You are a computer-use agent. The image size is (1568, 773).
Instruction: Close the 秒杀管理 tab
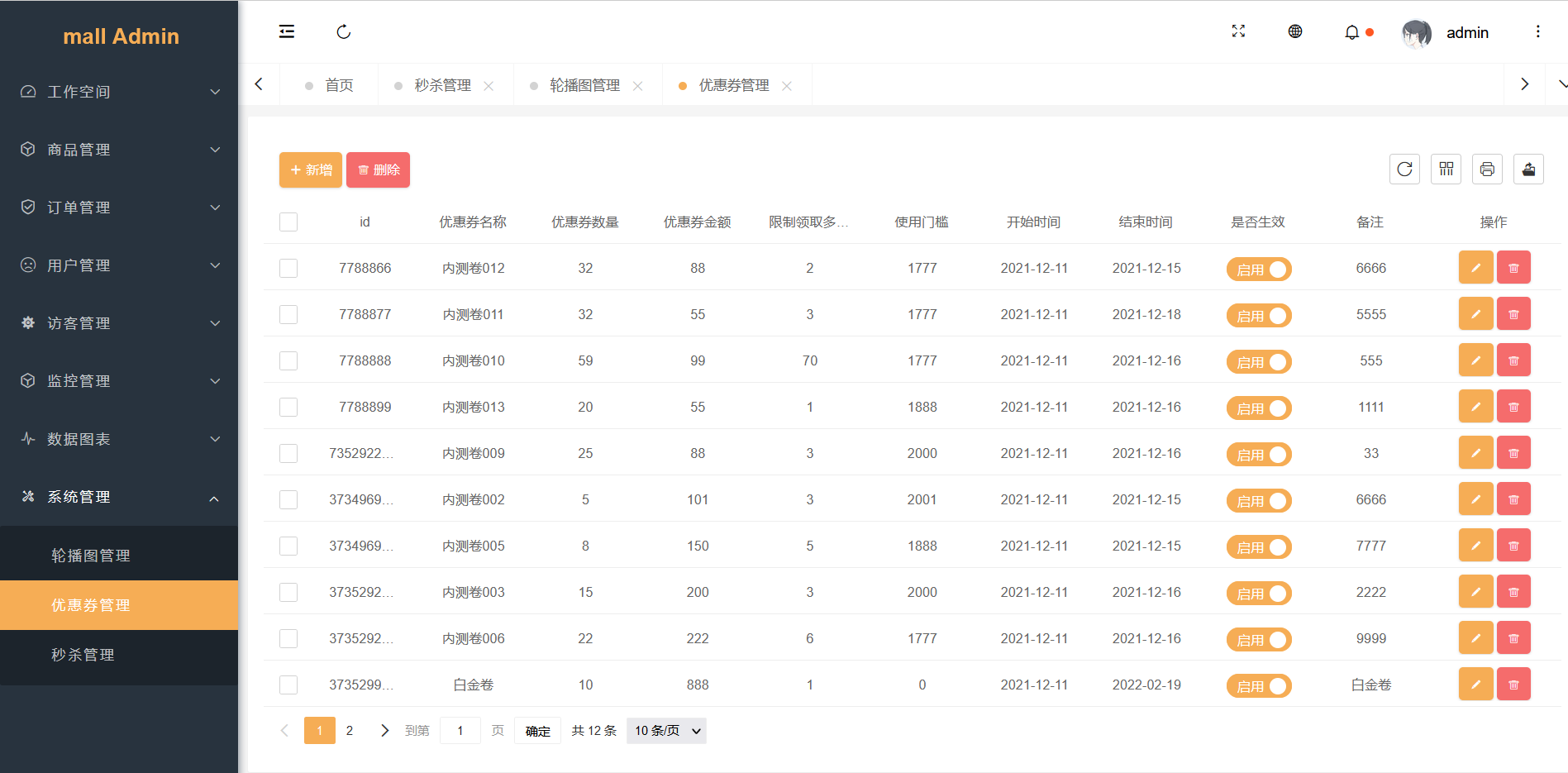tap(489, 86)
